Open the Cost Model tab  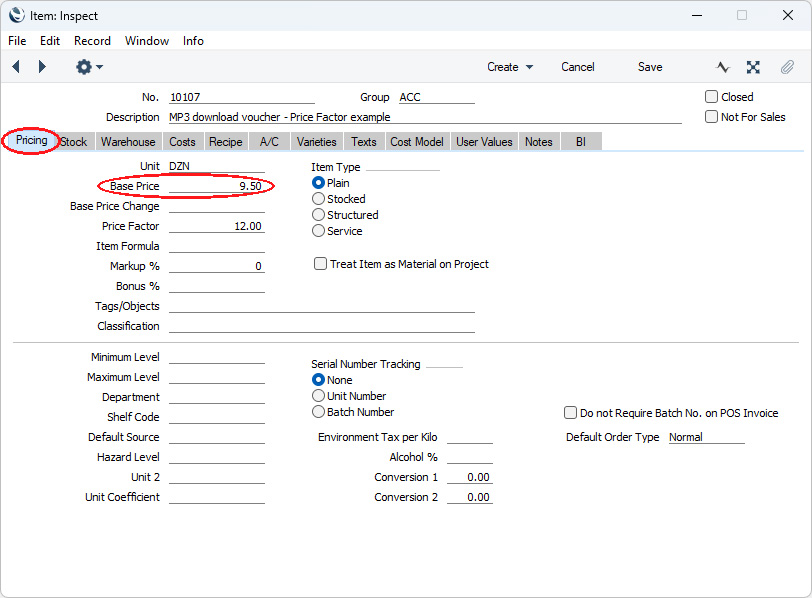[x=417, y=142]
